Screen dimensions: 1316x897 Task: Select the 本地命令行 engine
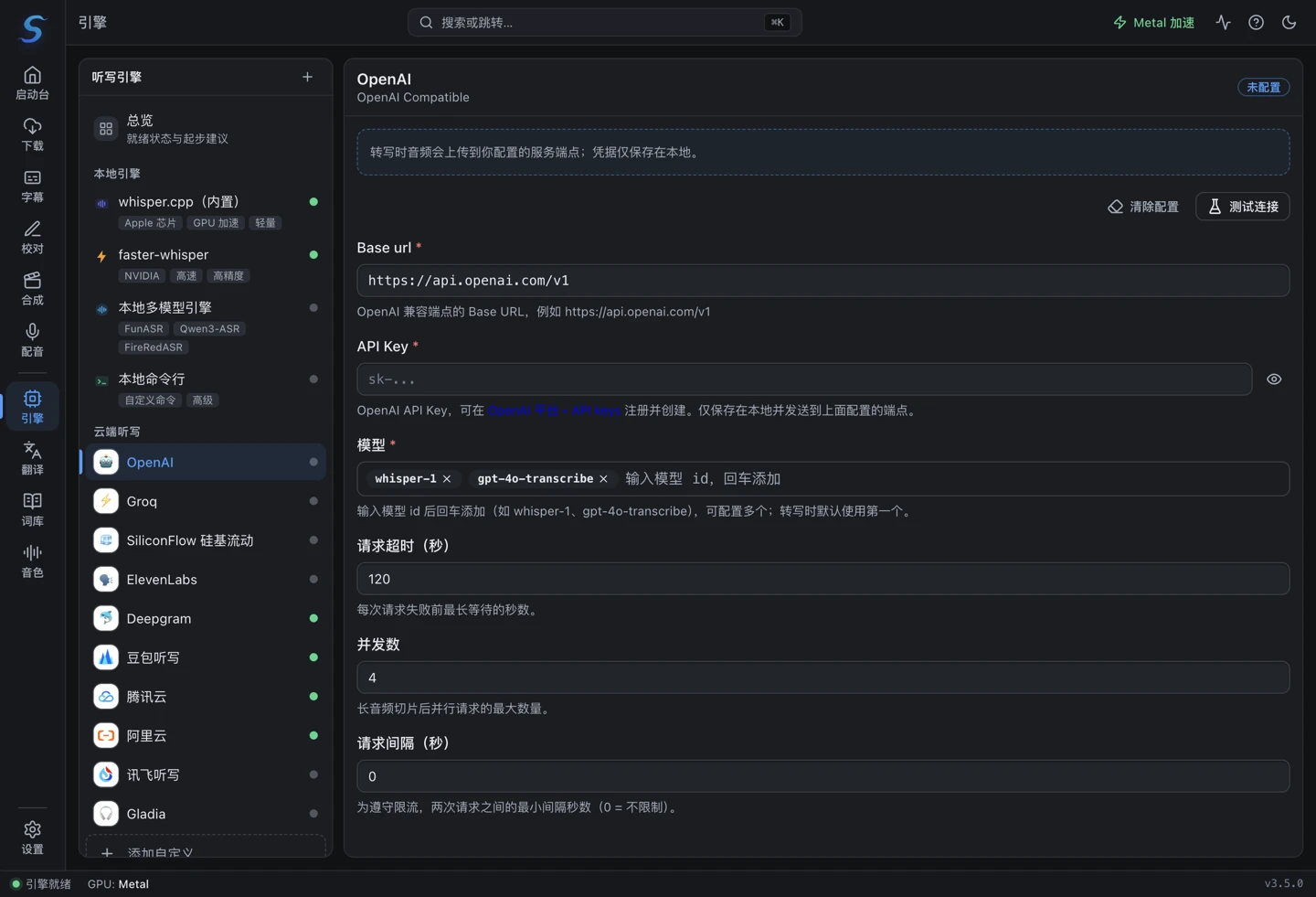click(206, 389)
